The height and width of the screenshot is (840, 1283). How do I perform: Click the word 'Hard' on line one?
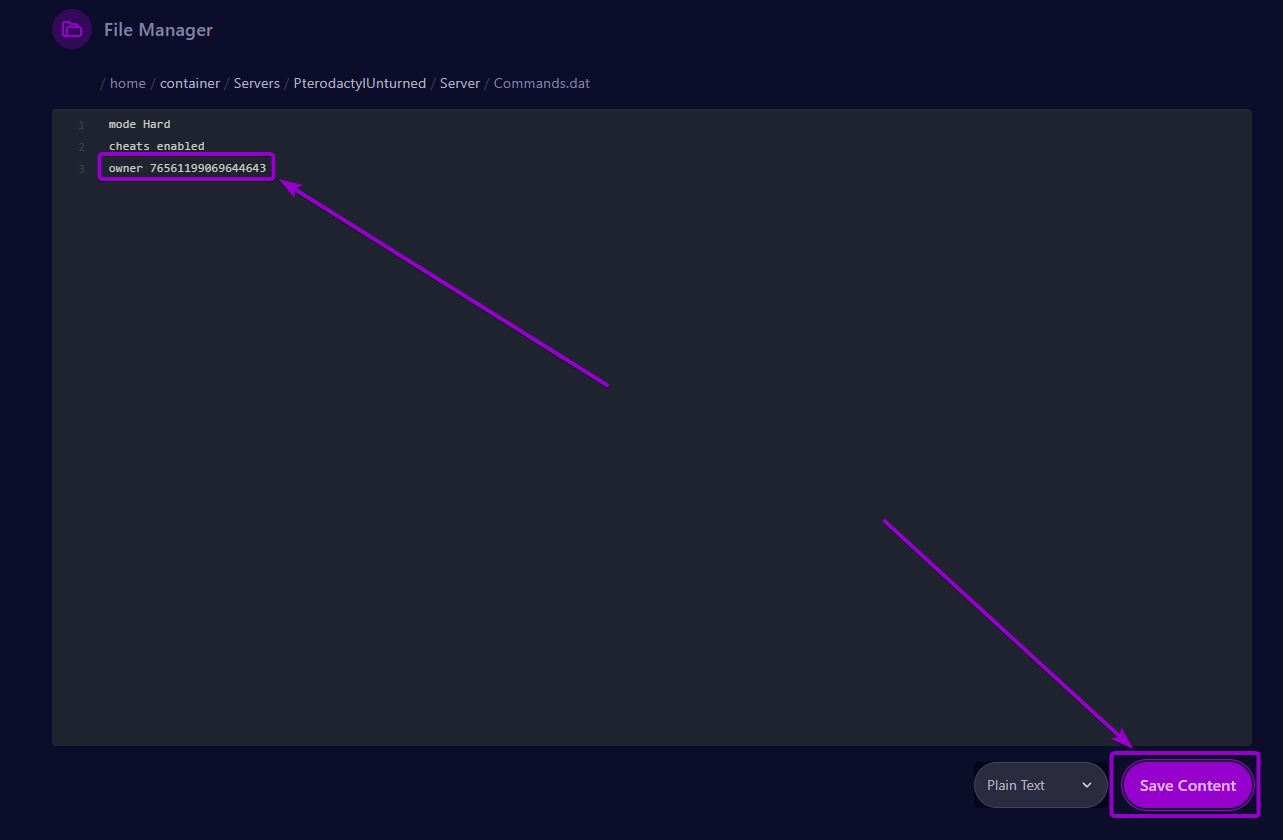(x=157, y=124)
